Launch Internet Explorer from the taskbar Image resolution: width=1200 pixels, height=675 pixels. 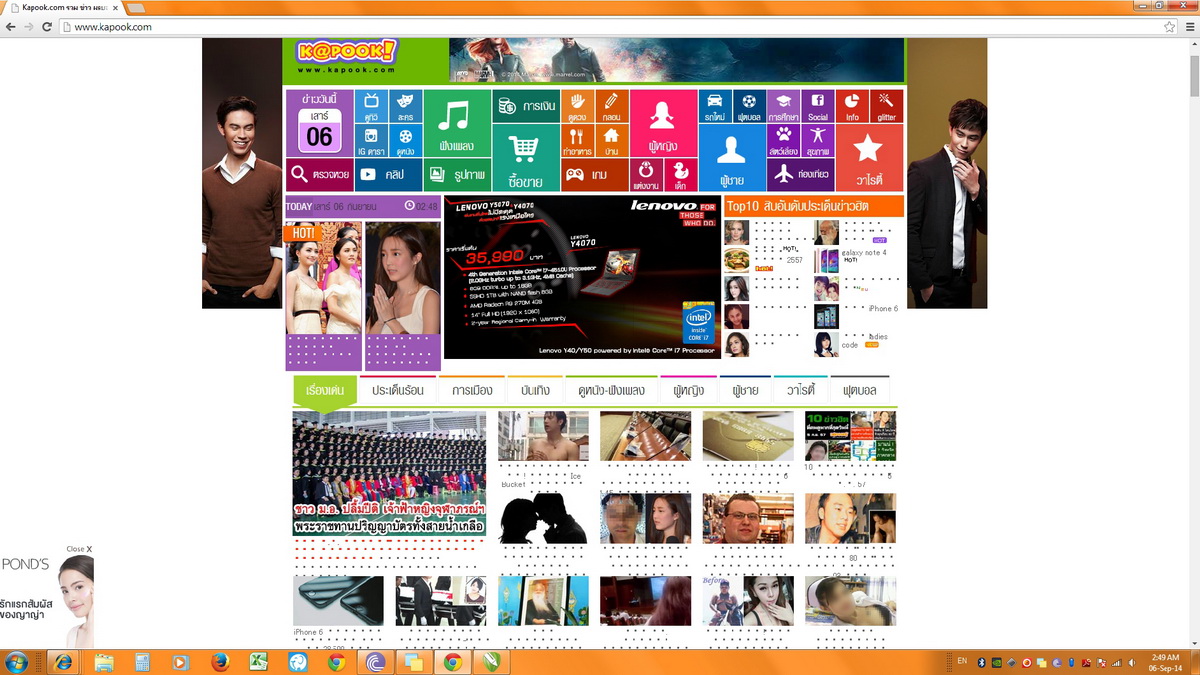[x=63, y=662]
